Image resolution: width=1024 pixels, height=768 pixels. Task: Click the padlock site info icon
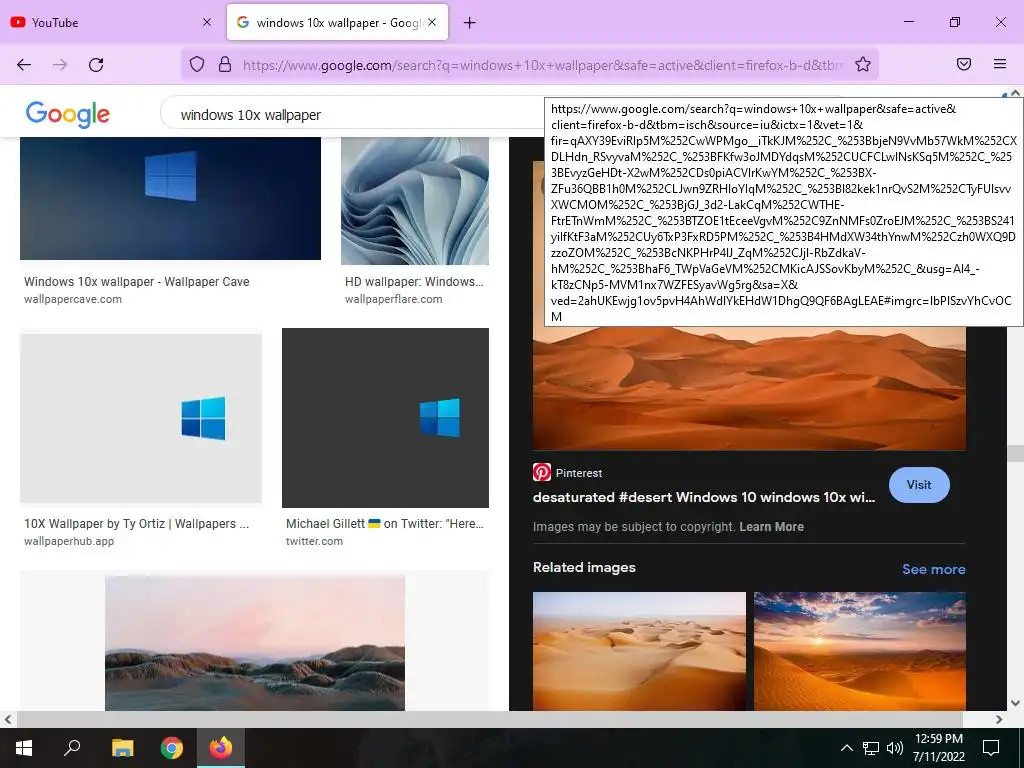pos(225,64)
